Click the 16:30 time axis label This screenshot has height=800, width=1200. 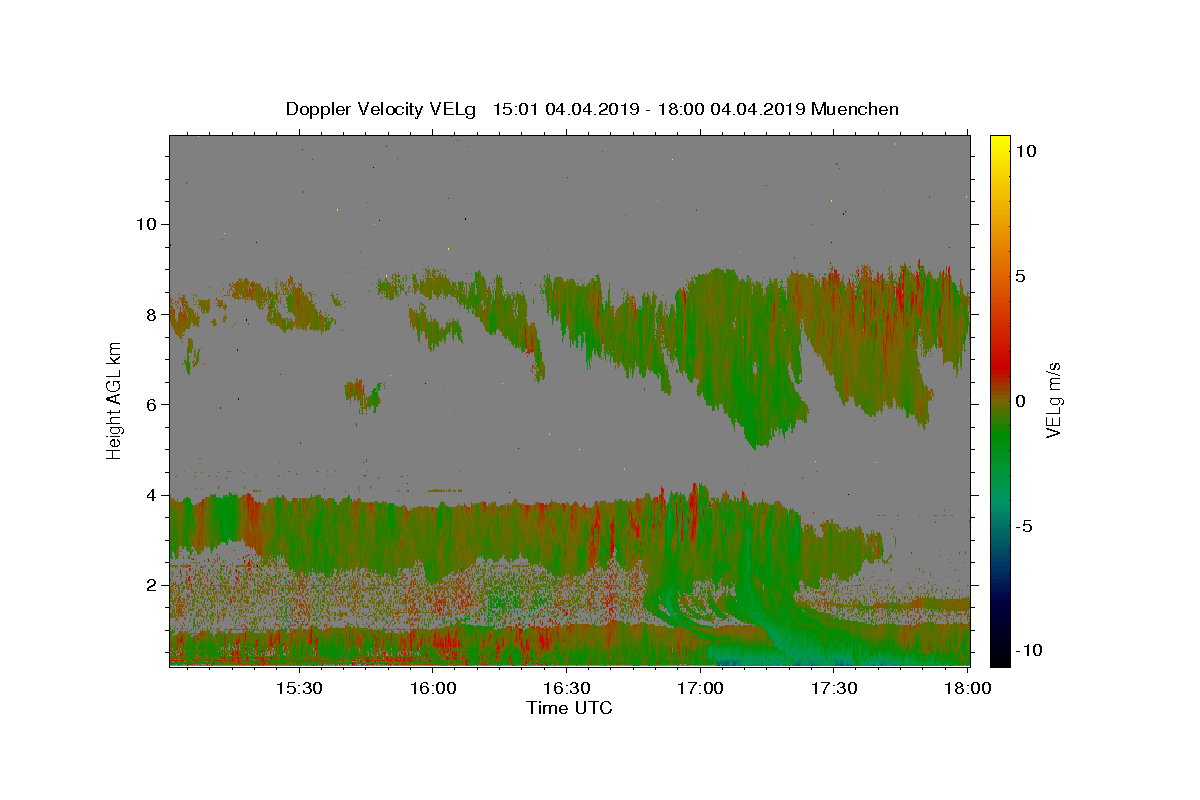[x=567, y=689]
